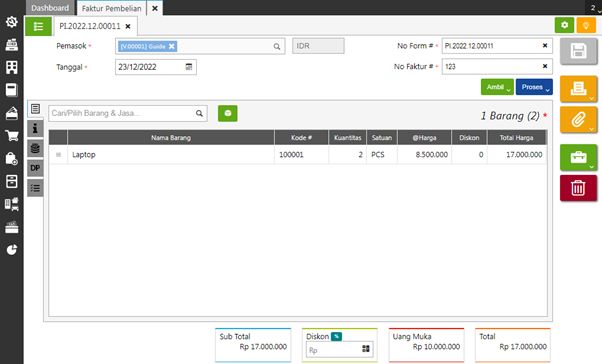Expand the Ambil dropdown button
Viewport: 602px width, 364px height.
coord(497,87)
